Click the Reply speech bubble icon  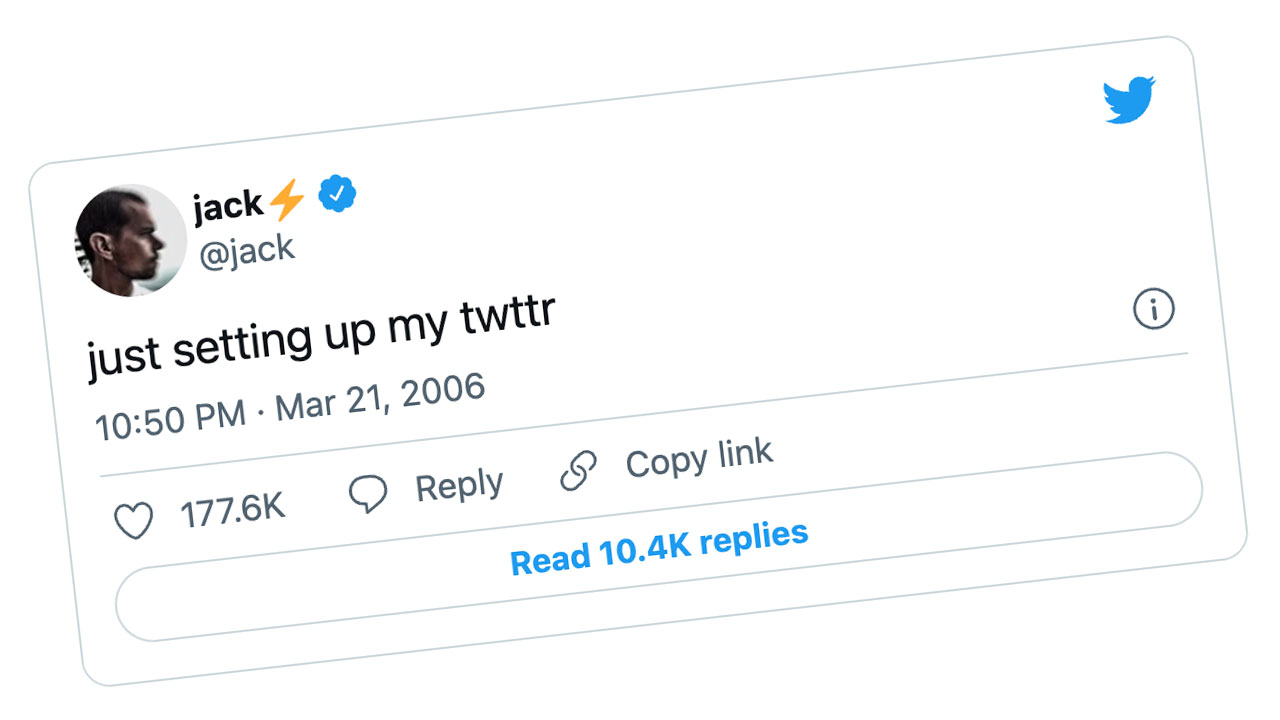[368, 494]
